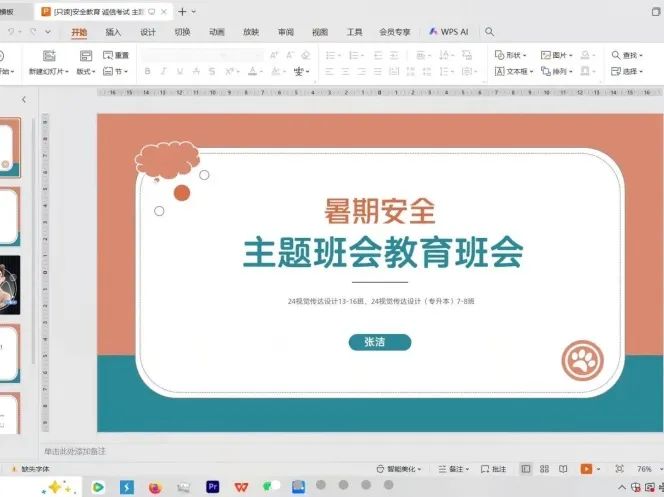664x497 pixels.
Task: Click the WPS AI button
Action: coord(448,32)
